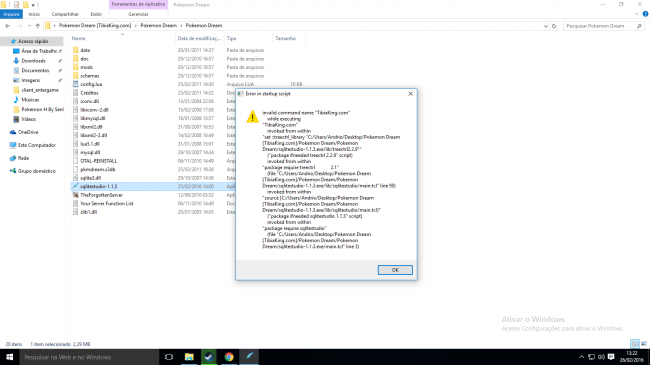This screenshot has height=365, width=650.
Task: Click the taskbar search box
Action: tap(89, 357)
